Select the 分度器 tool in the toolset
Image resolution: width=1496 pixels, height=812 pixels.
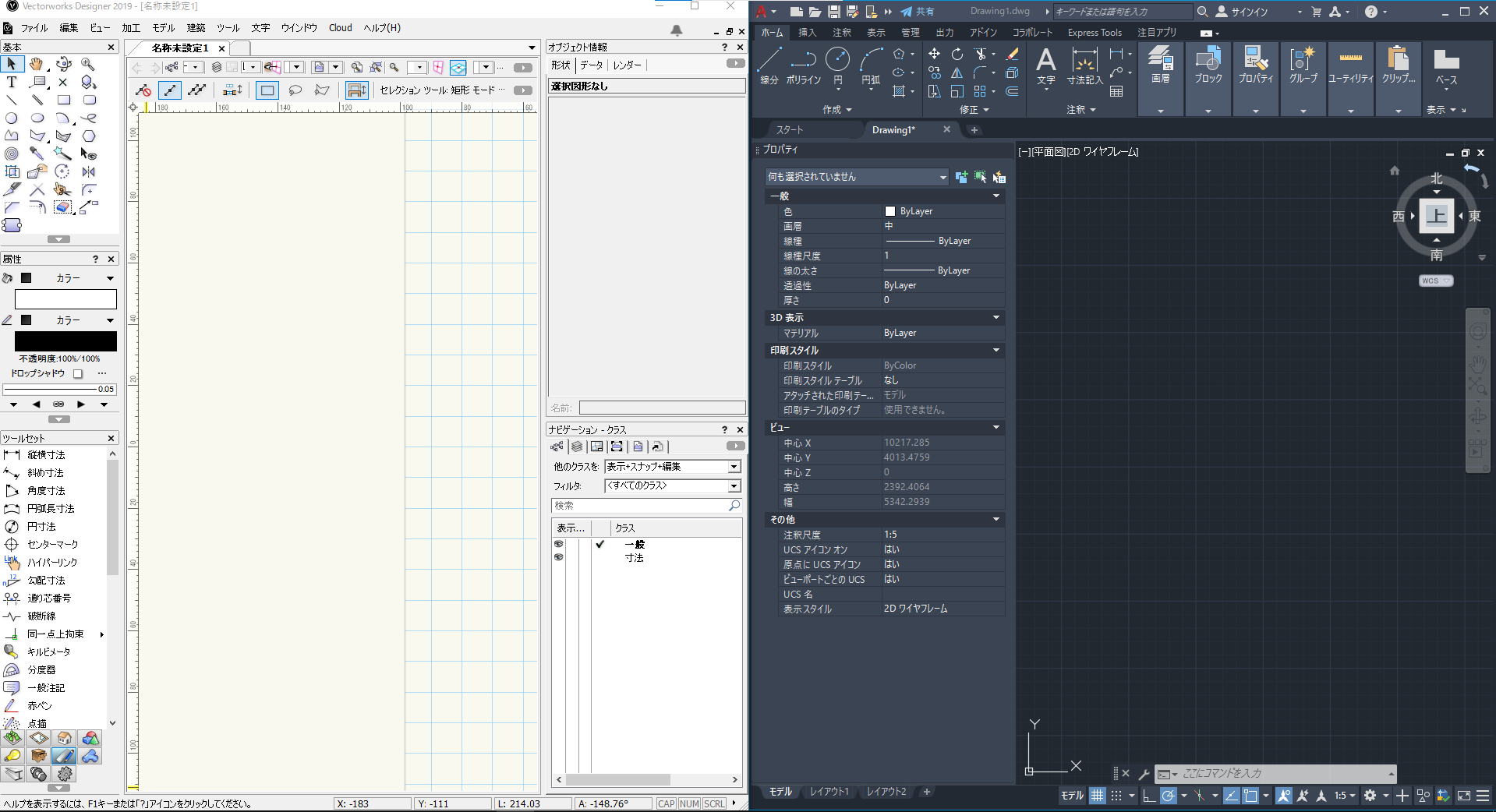point(41,670)
